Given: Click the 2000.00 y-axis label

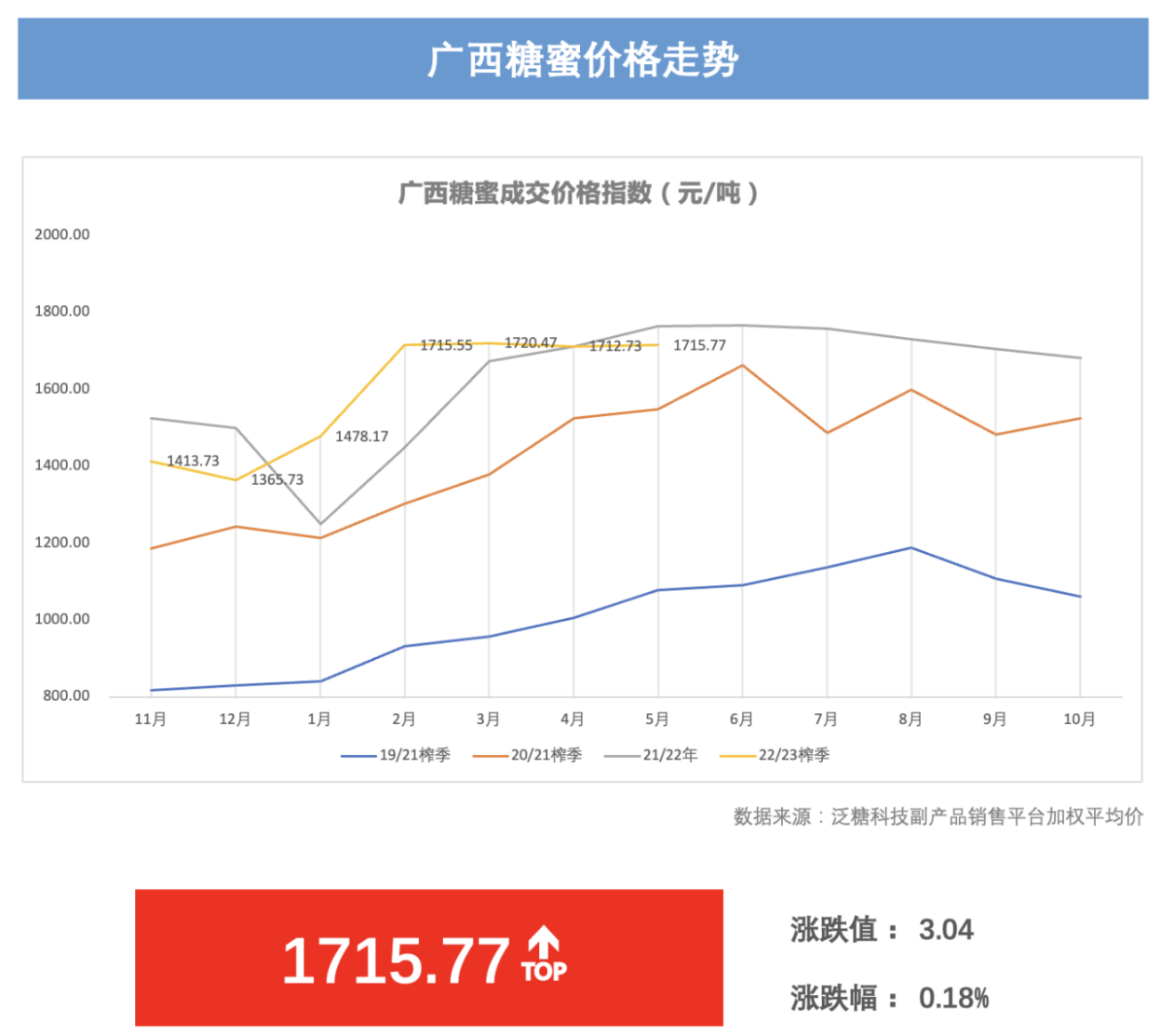Looking at the screenshot, I should (x=62, y=235).
